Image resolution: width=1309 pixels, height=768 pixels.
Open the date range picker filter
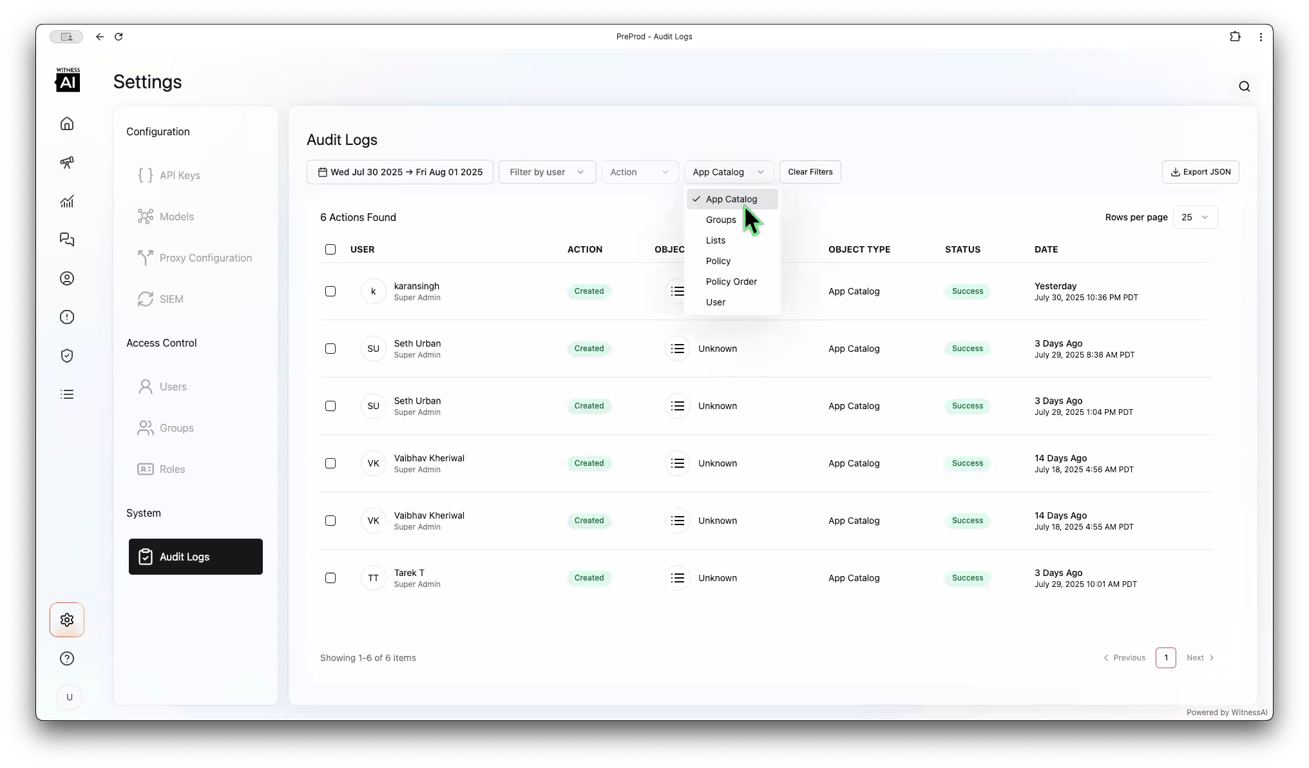(400, 172)
